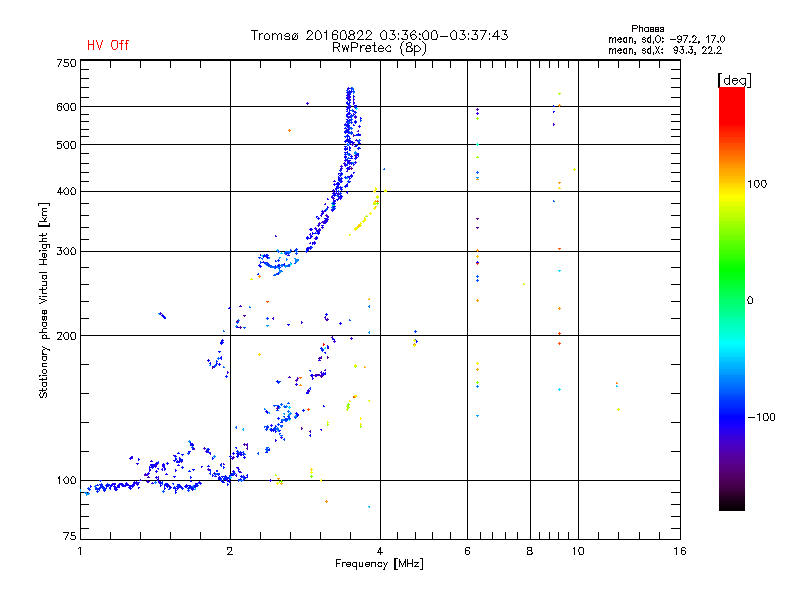Viewport: 800px width, 600px height.
Task: Click the y-axis label '200'
Action: coord(66,336)
